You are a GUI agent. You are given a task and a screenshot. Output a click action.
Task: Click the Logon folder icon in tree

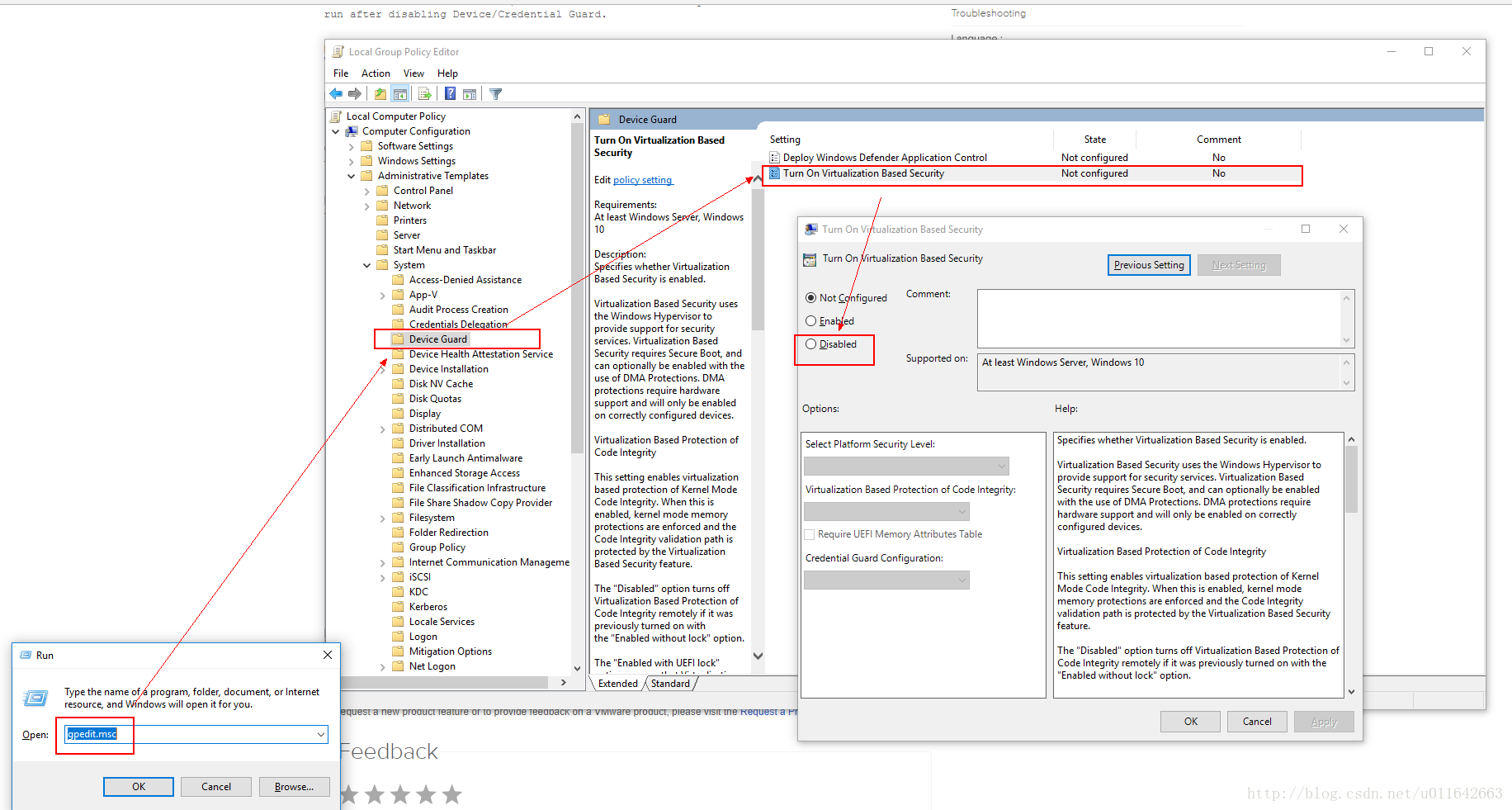[x=399, y=637]
